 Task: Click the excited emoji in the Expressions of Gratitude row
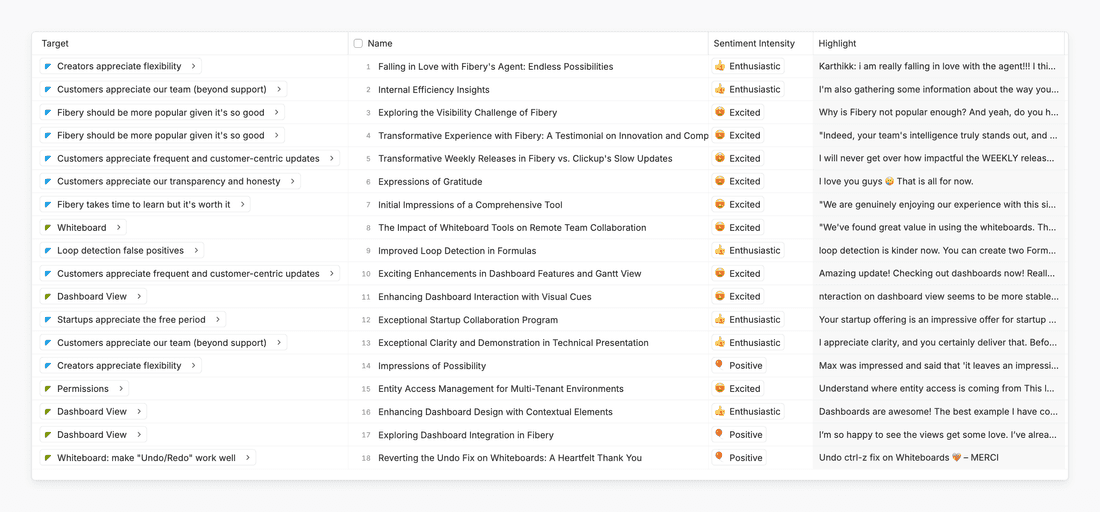720,182
